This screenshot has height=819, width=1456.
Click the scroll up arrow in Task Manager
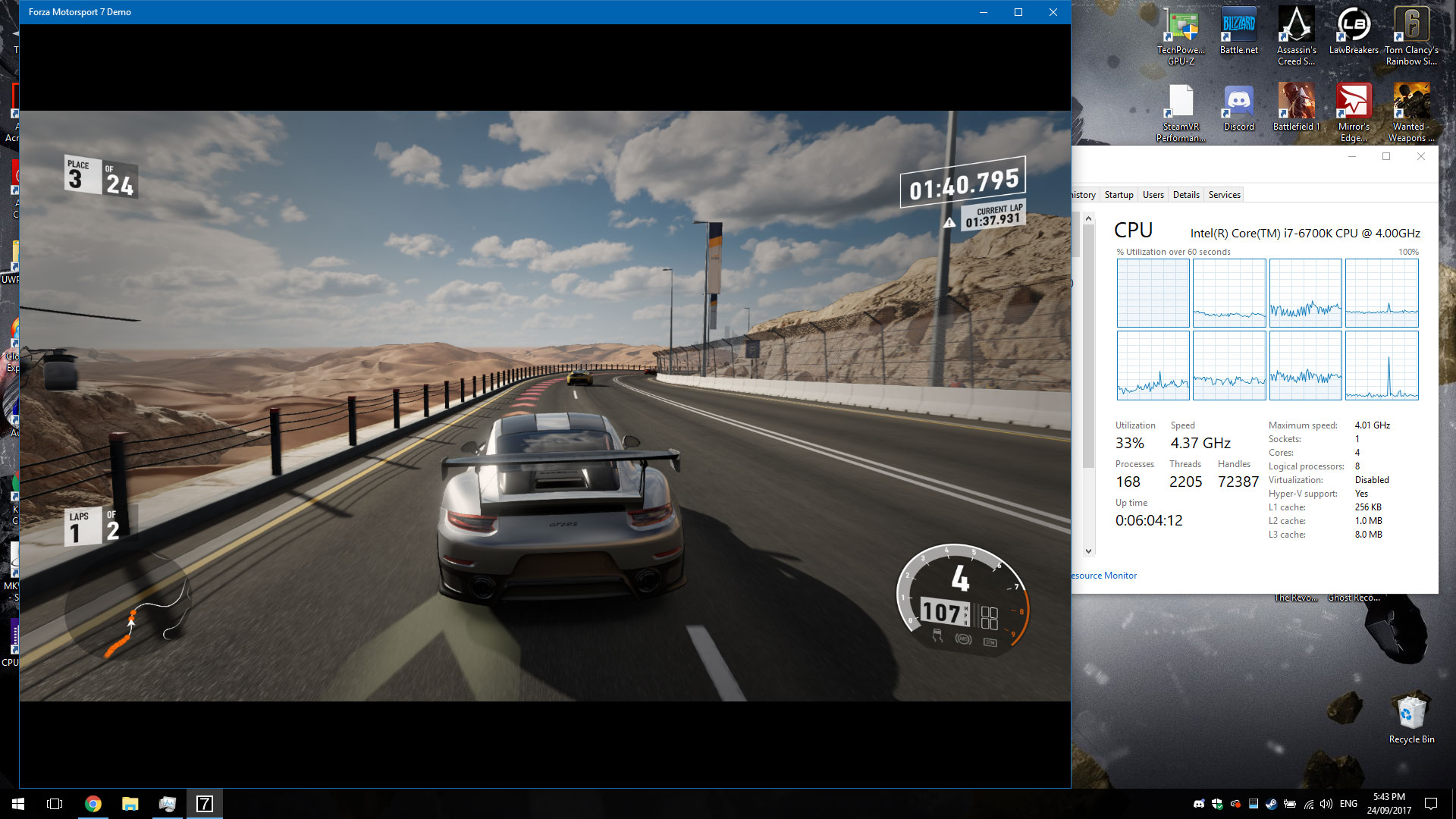click(x=1089, y=219)
